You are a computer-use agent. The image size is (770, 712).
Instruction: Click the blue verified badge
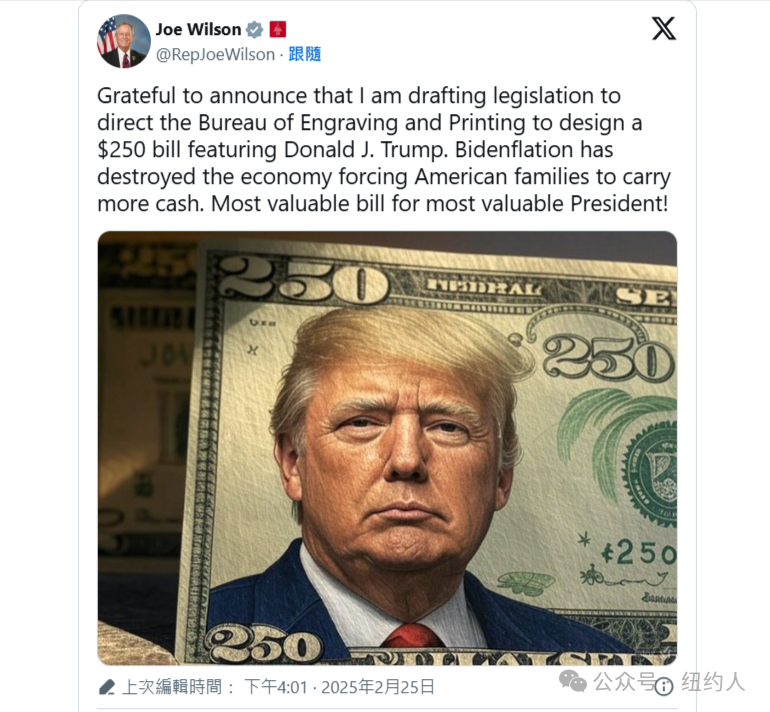point(254,30)
